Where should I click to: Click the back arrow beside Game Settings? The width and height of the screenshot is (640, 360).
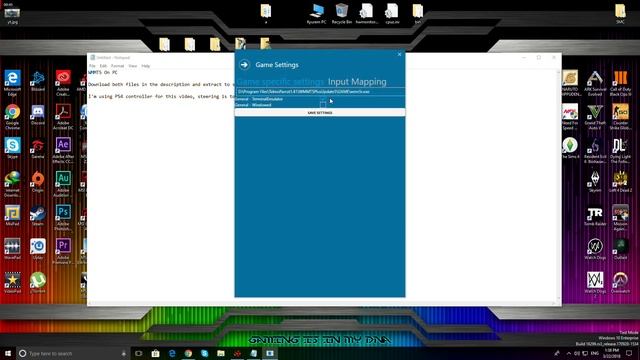(x=244, y=64)
